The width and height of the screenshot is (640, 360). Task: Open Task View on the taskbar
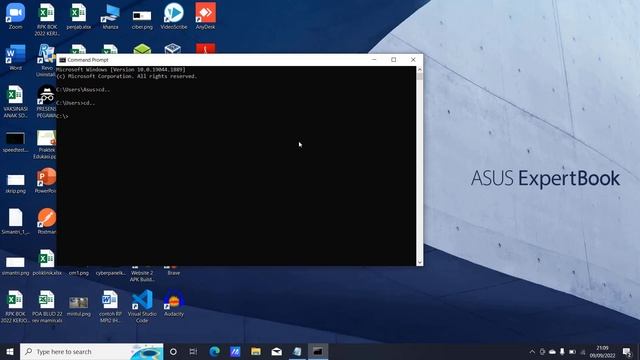coord(193,351)
